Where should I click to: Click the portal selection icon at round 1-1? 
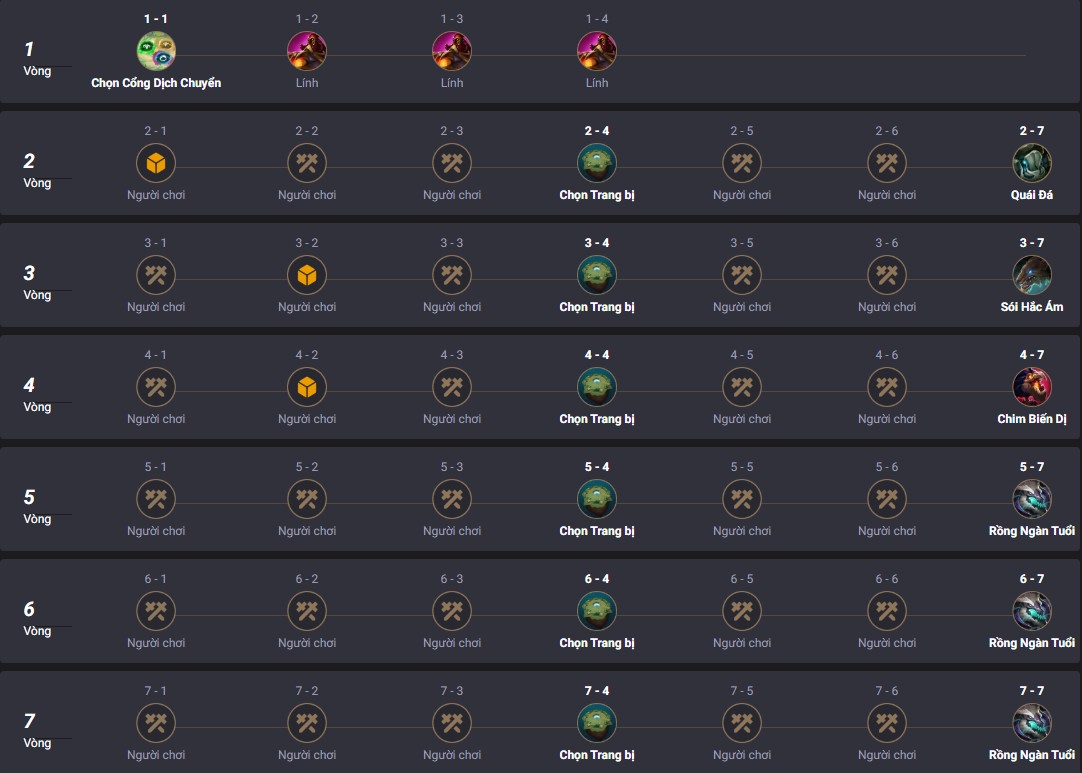pos(156,51)
